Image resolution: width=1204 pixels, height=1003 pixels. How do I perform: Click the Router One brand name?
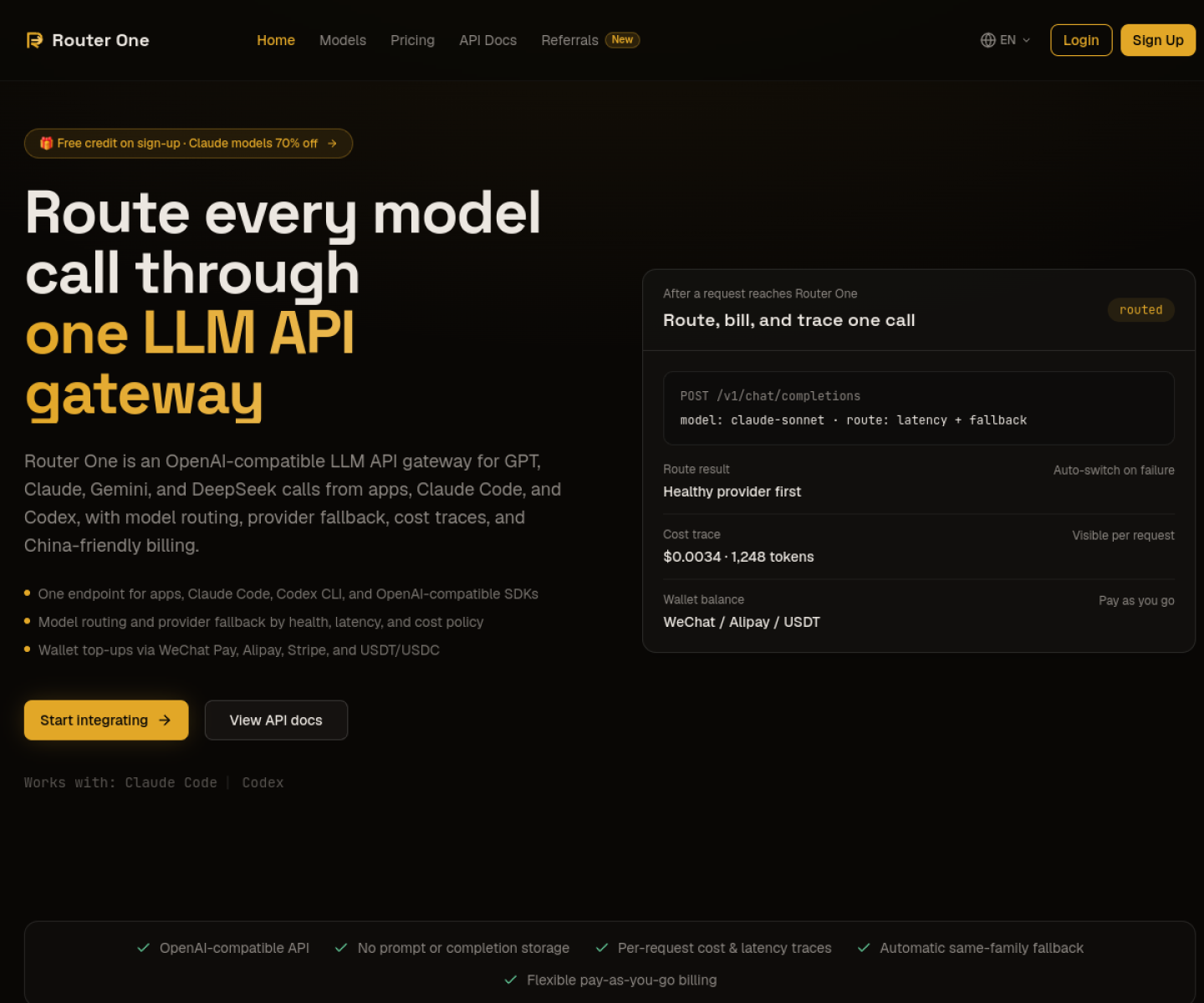100,40
